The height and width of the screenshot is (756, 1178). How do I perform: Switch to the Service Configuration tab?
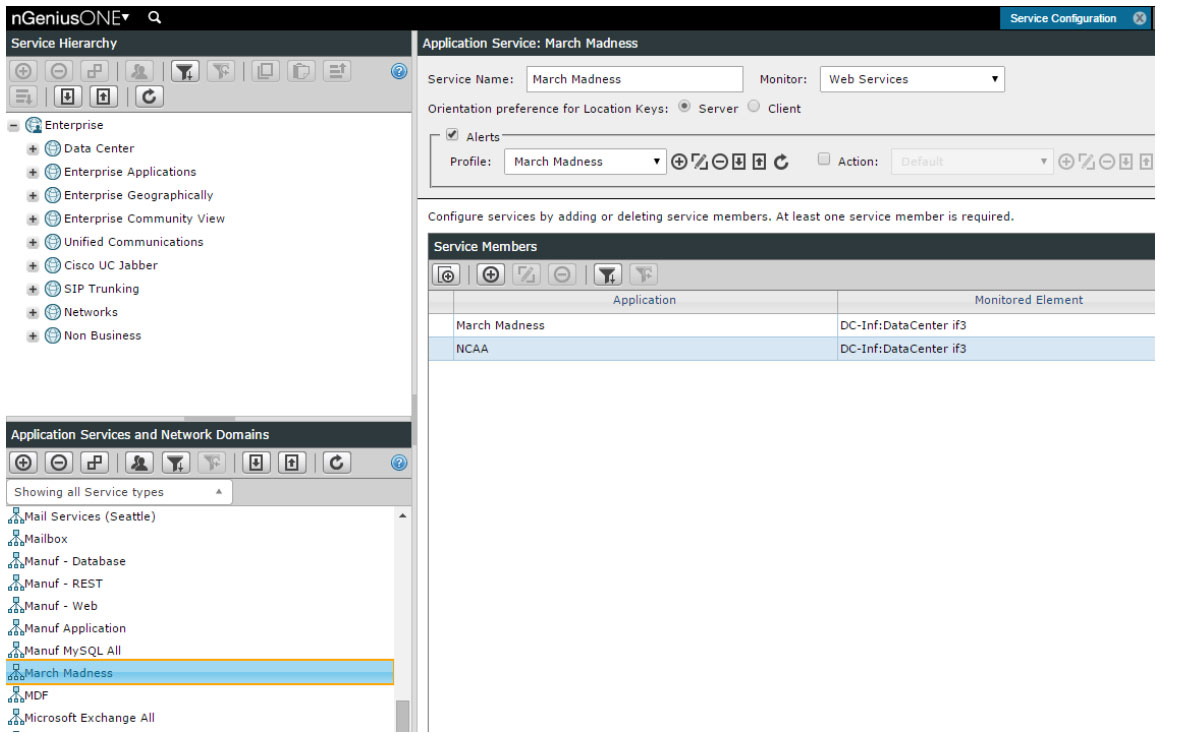pyautogui.click(x=1062, y=18)
